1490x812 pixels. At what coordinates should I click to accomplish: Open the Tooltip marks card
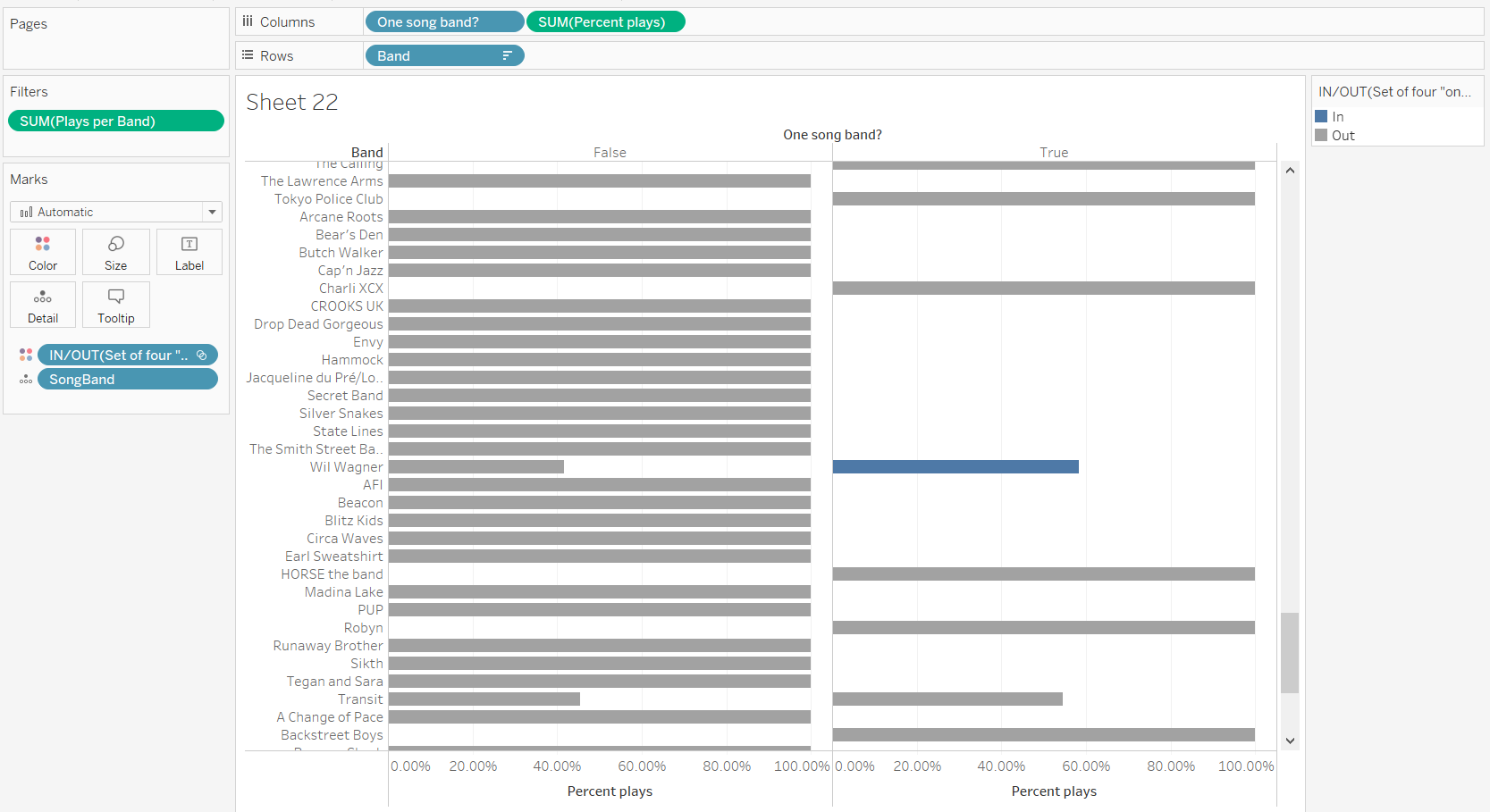click(x=116, y=305)
